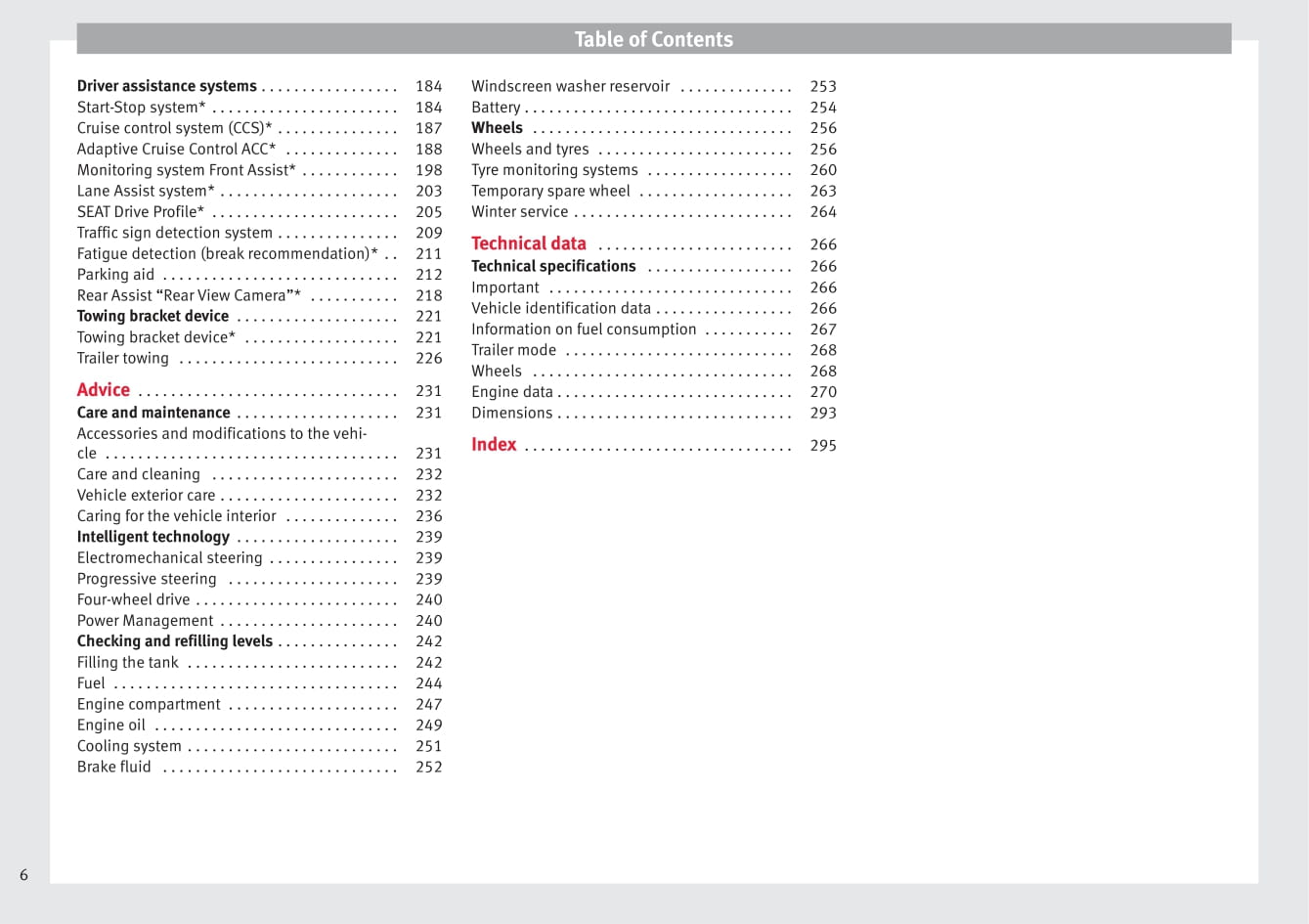
Task: Open the Rear View Camera entry
Action: point(188,295)
